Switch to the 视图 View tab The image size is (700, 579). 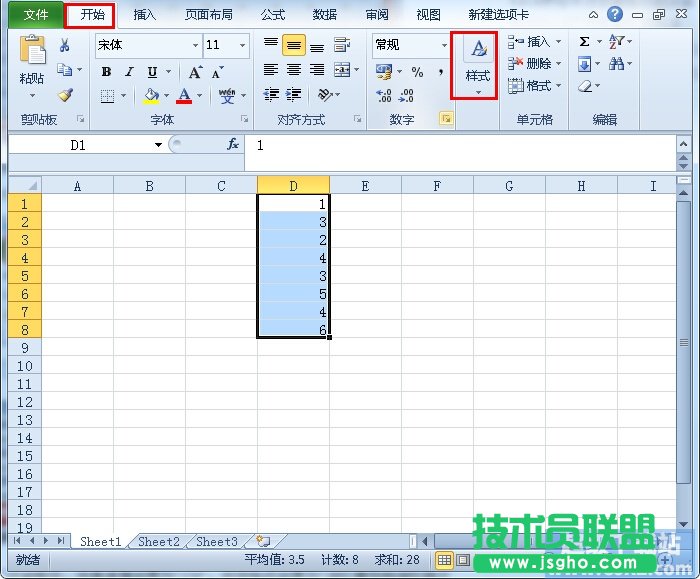pos(429,15)
